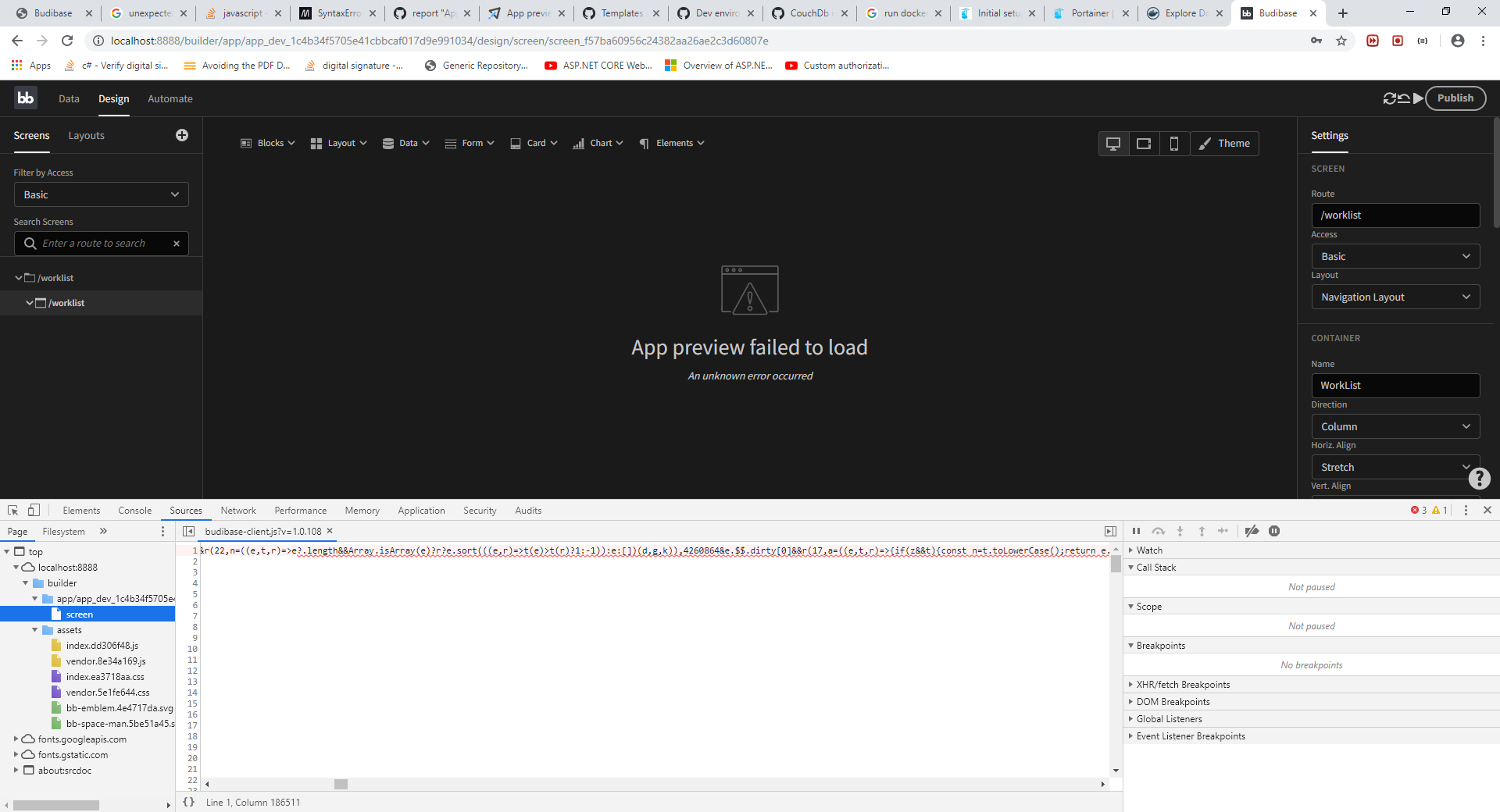Toggle the DevTools device toolbar
This screenshot has width=1500, height=812.
coord(34,510)
